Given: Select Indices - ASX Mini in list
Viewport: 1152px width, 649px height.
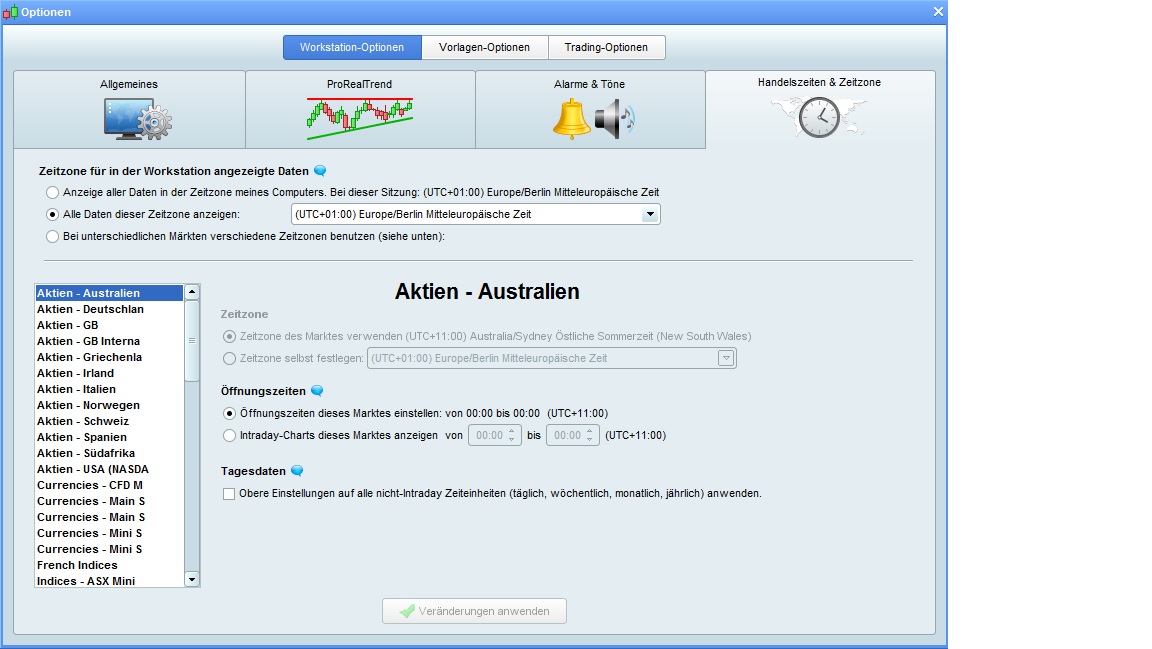Looking at the screenshot, I should (109, 581).
